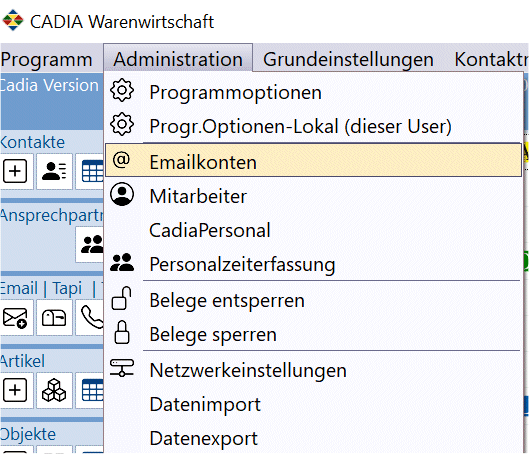Open the Grundeinstellungen menu
The width and height of the screenshot is (529, 454).
[348, 59]
